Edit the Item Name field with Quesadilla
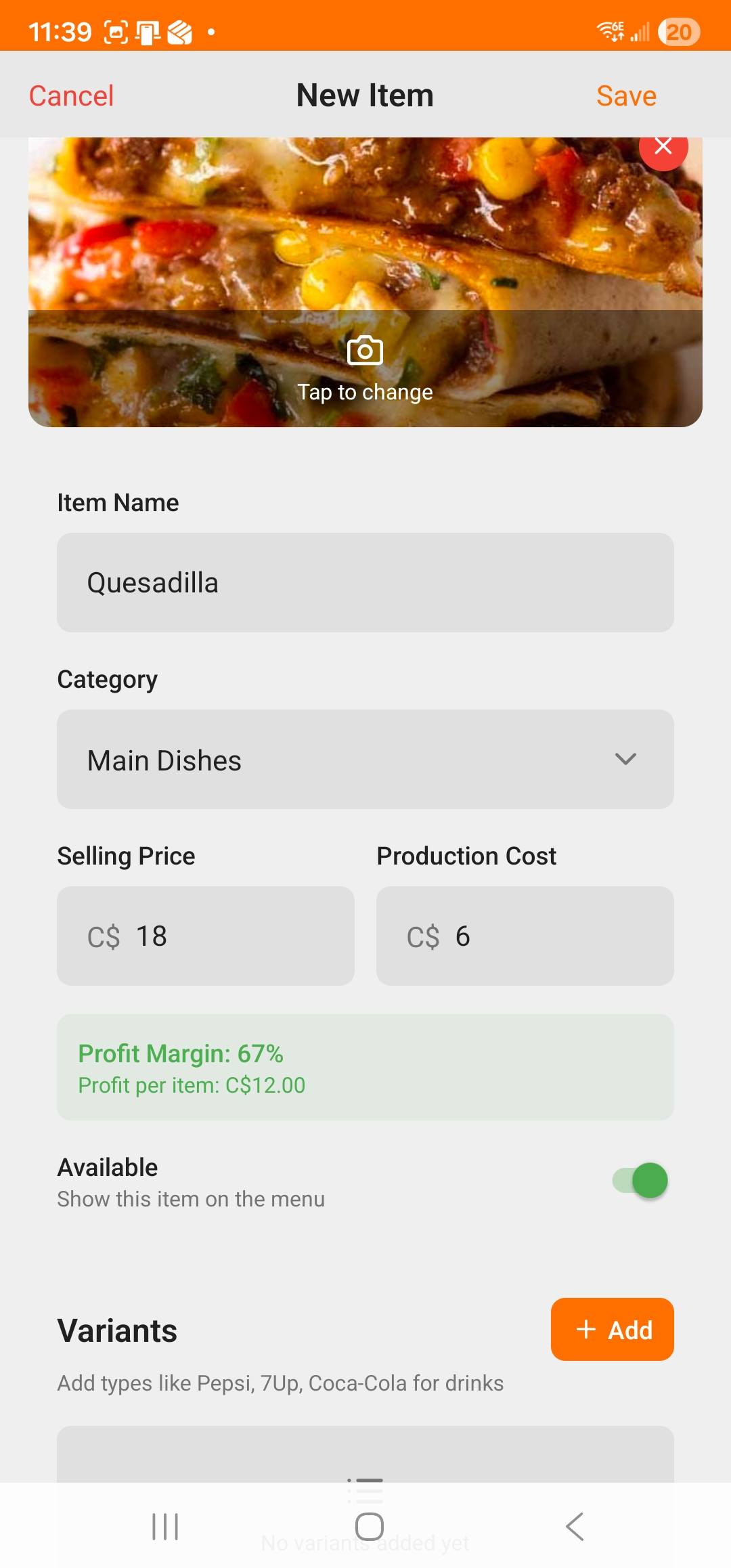 [365, 582]
